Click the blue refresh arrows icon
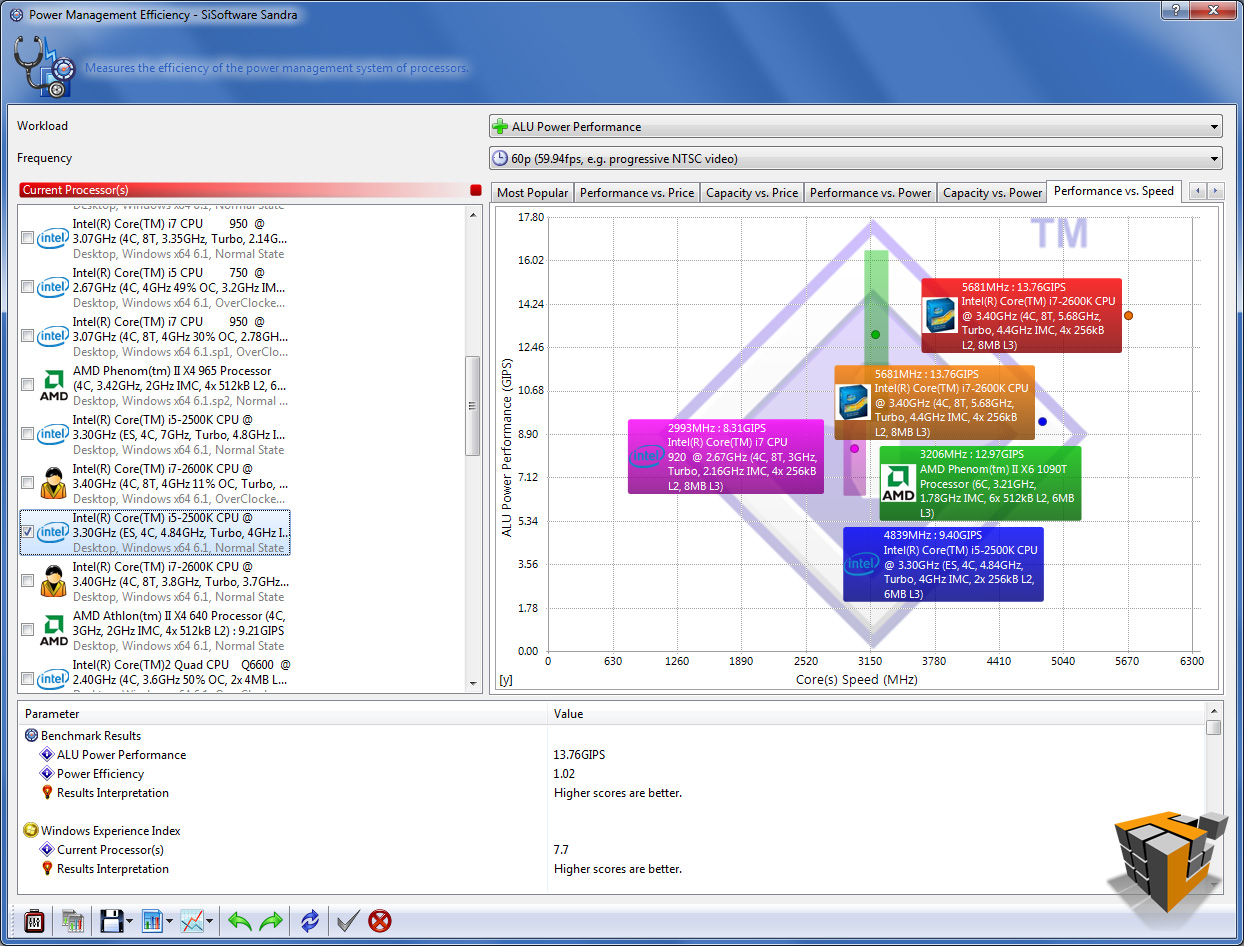This screenshot has width=1244, height=946. 309,921
